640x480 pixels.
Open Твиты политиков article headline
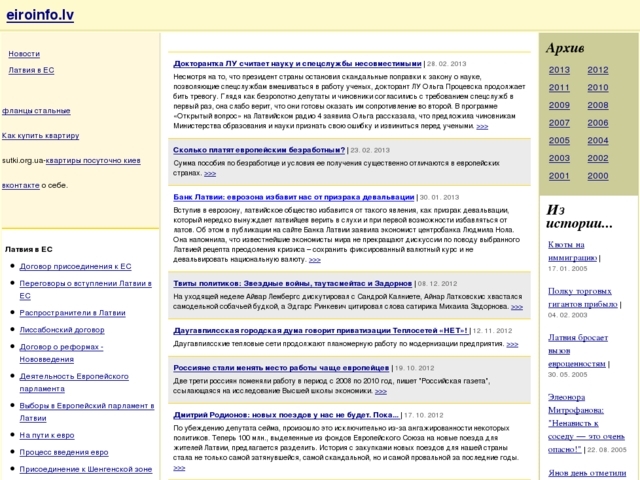click(293, 283)
